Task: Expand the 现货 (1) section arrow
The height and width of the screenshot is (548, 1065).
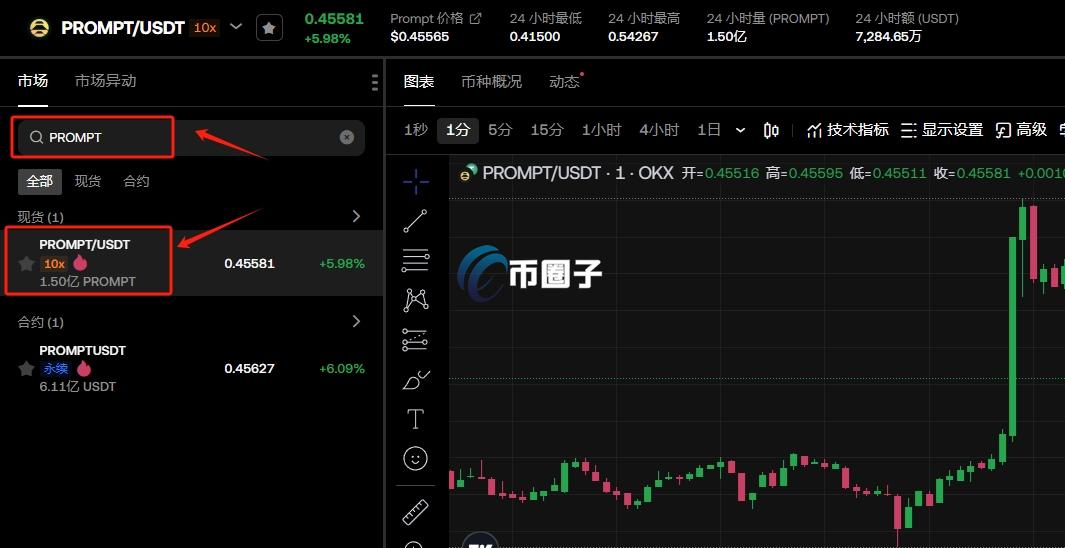Action: tap(357, 216)
